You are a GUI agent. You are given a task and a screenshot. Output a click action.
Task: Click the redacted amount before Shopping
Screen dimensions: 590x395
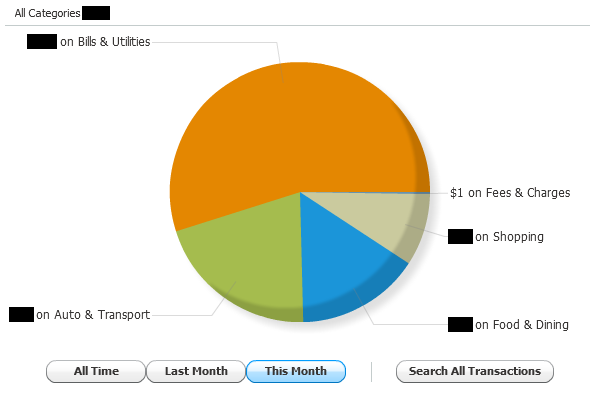click(x=460, y=237)
